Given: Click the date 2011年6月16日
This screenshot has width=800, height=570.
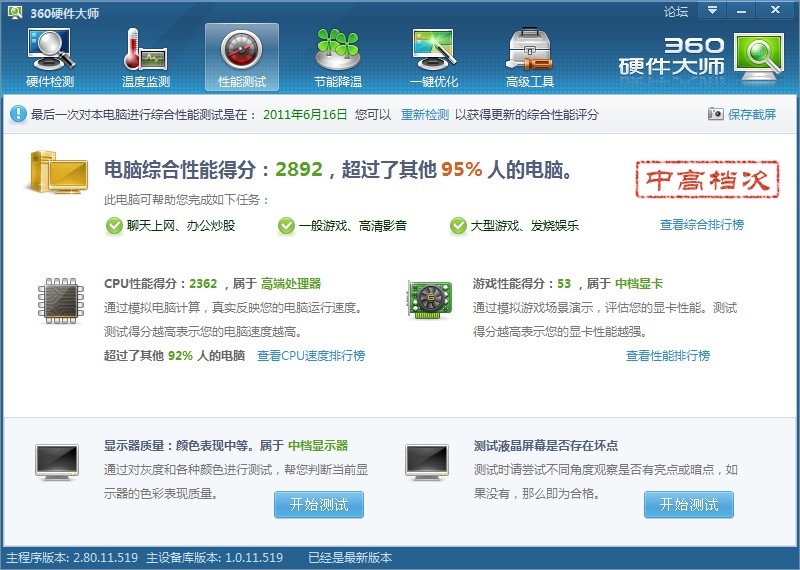Looking at the screenshot, I should [x=305, y=114].
